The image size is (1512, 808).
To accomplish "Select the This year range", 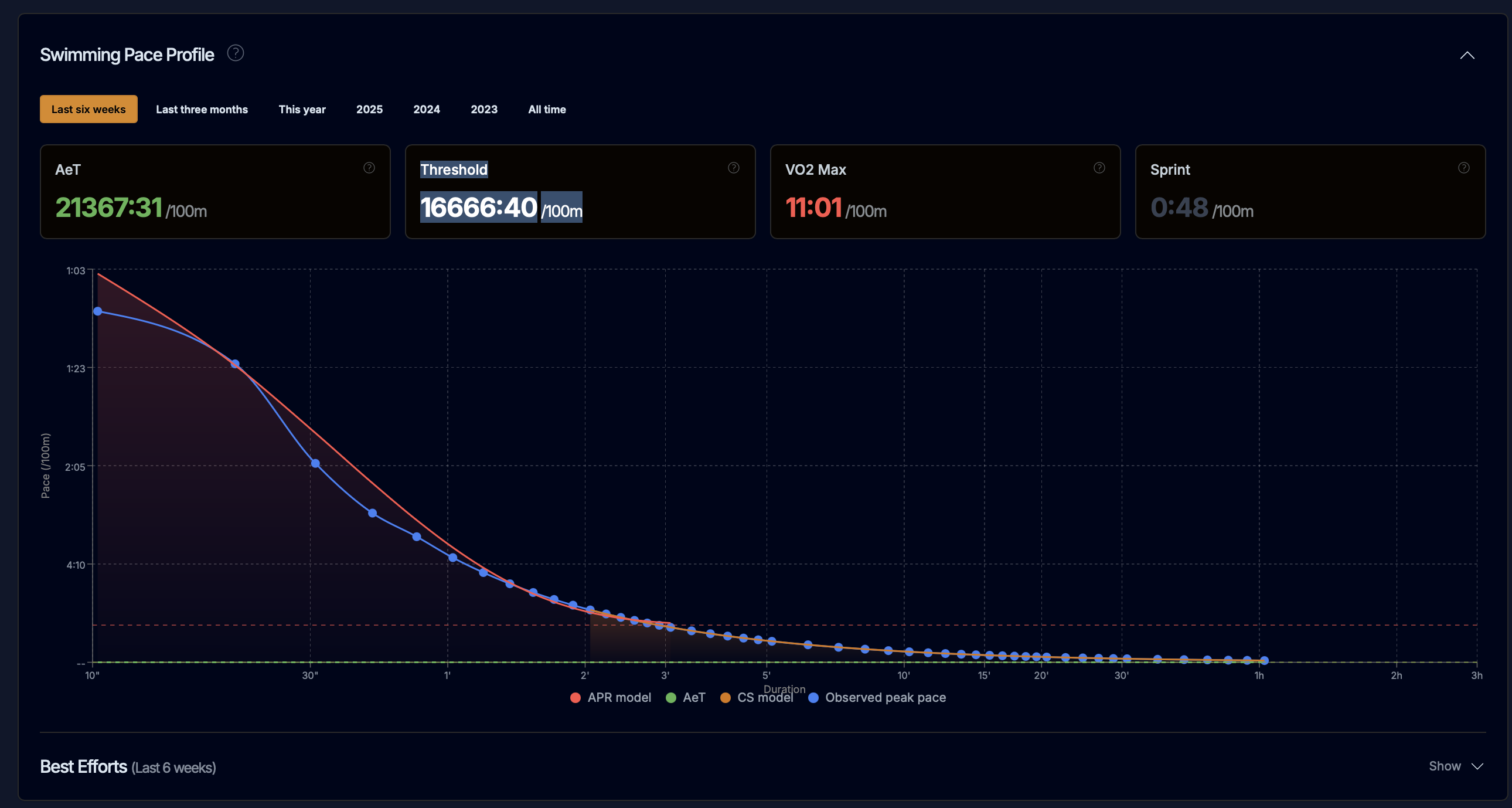I will coord(302,109).
